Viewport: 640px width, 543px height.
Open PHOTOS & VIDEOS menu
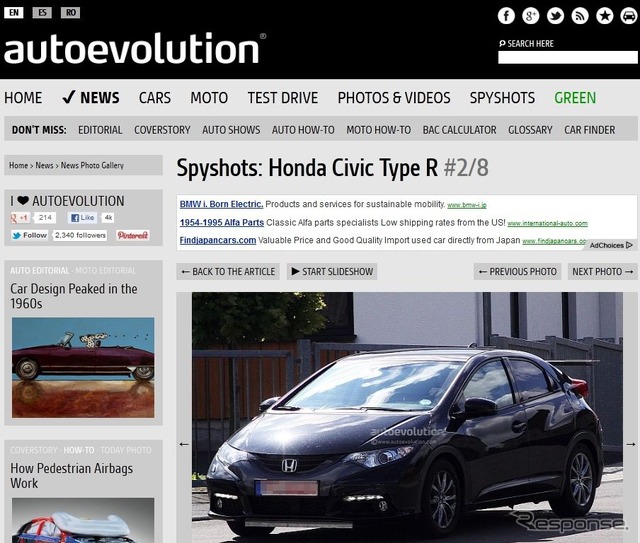coord(394,98)
